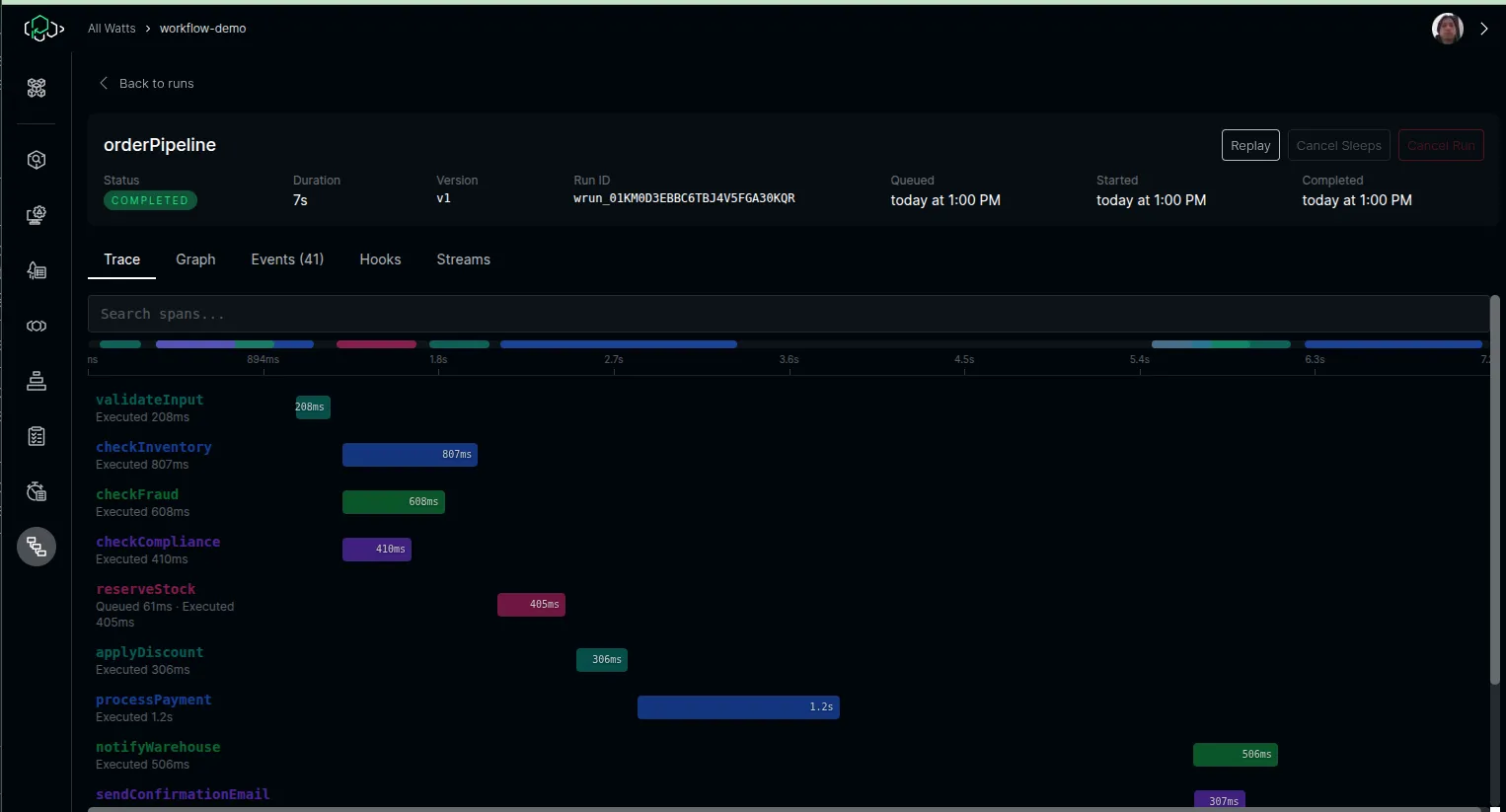Click the infinity loop sidebar icon
Image resolution: width=1506 pixels, height=812 pixels.
[37, 326]
